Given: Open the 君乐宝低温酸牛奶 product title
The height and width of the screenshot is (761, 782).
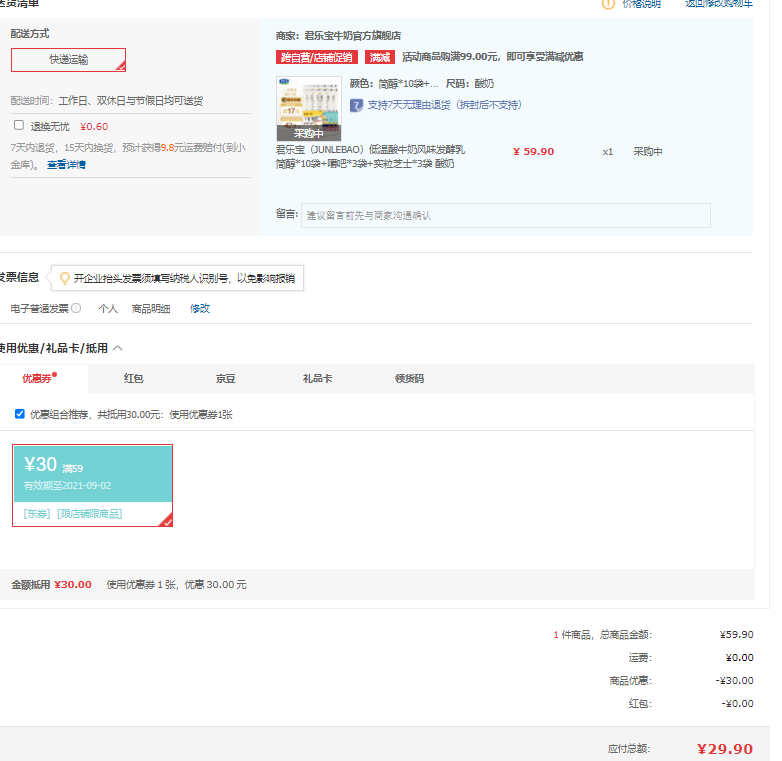Looking at the screenshot, I should click(x=370, y=157).
